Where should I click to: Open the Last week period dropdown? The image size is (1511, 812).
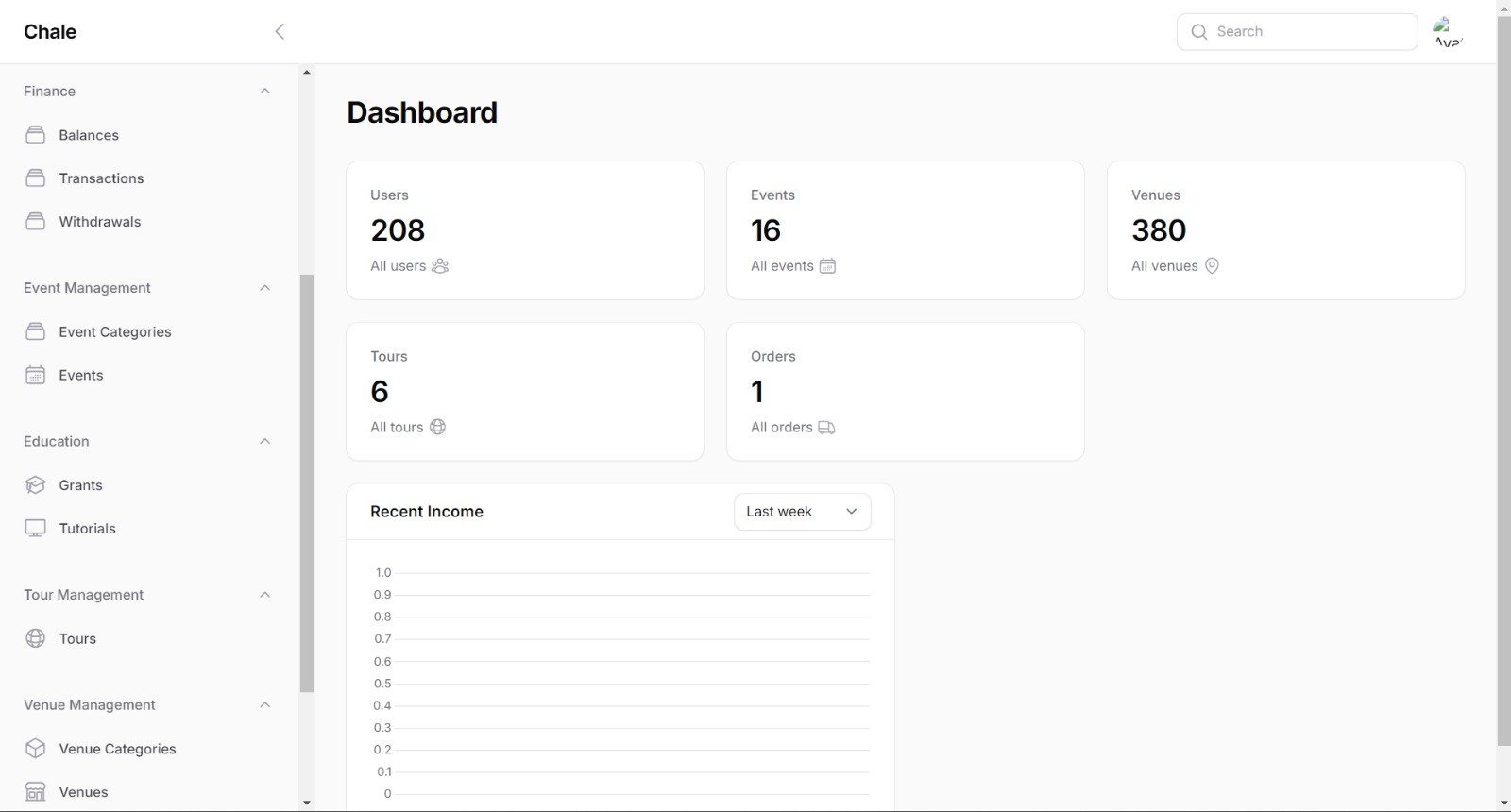(802, 512)
